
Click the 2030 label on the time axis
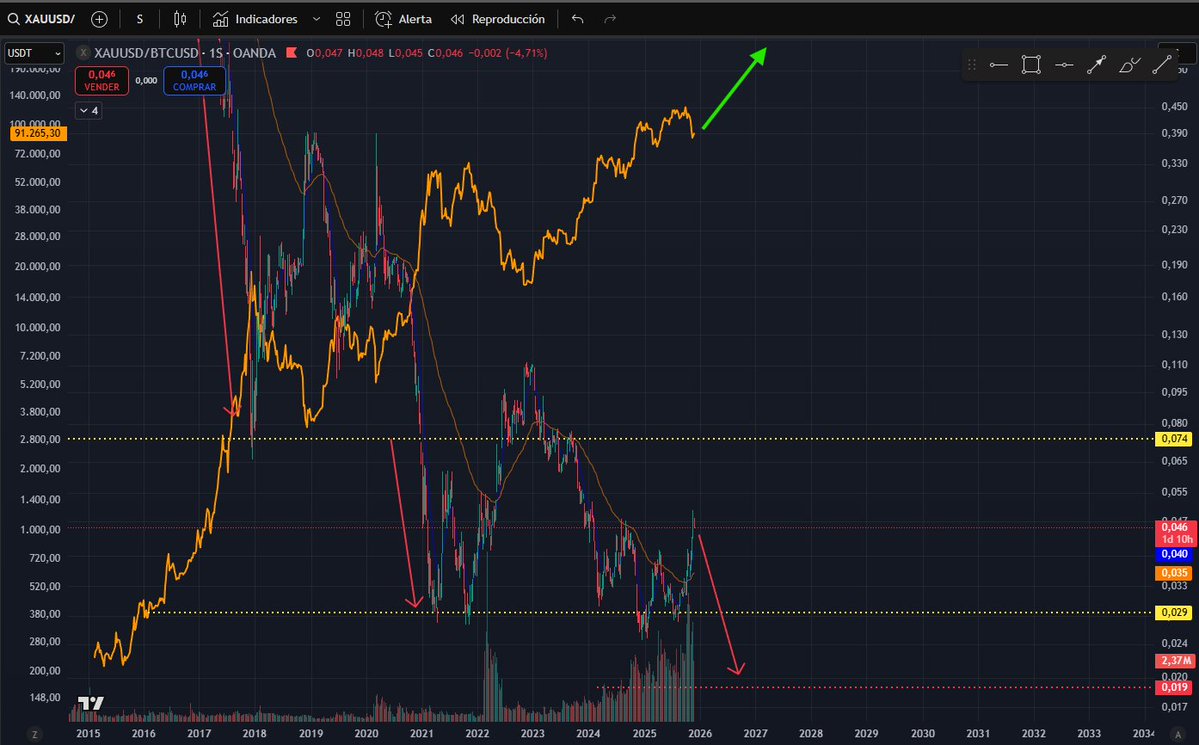coord(922,734)
